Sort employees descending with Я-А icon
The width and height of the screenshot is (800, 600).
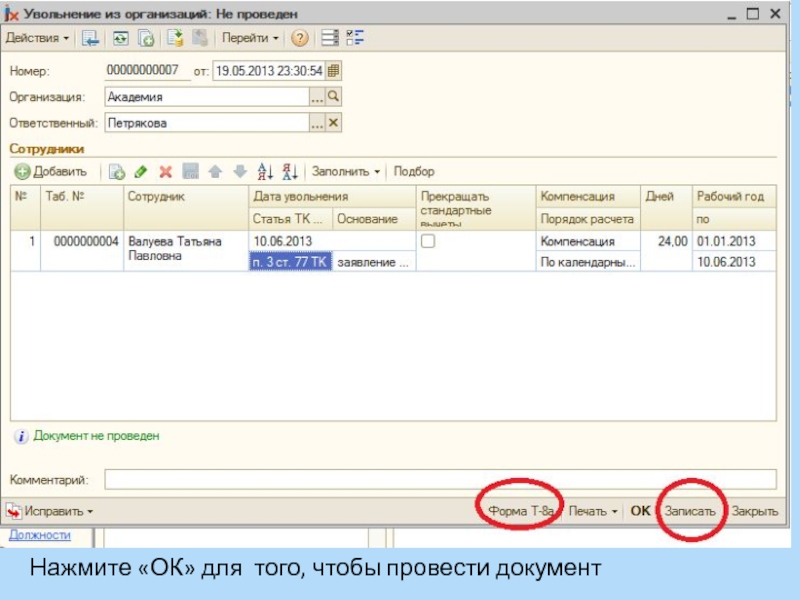[x=290, y=172]
